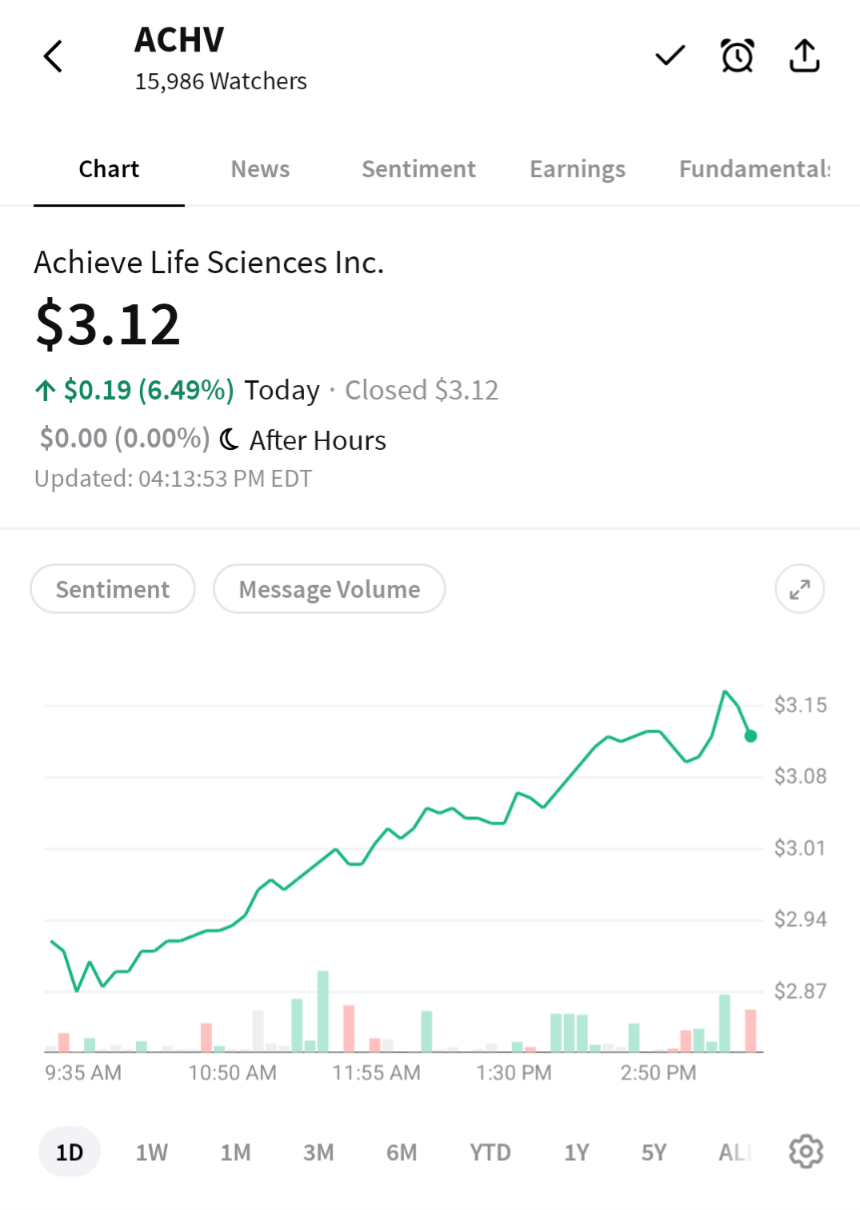
Task: Toggle the Sentiment chart overlay
Action: [x=113, y=590]
